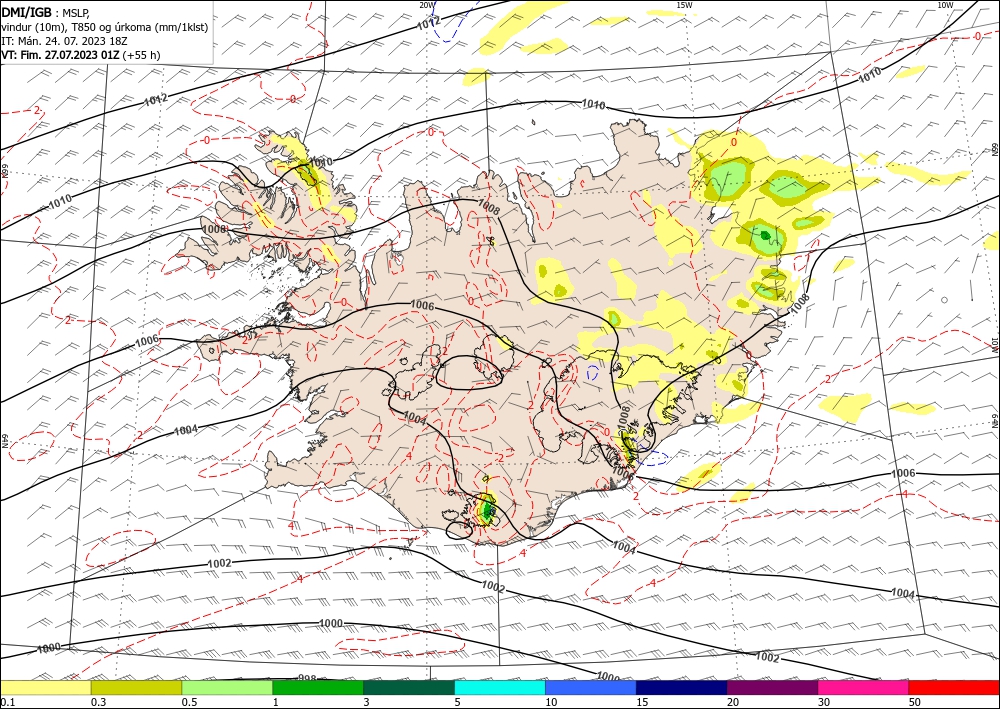Click the navy 15–20 legend swatch
Screen dimensions: 1000x709
682,687
